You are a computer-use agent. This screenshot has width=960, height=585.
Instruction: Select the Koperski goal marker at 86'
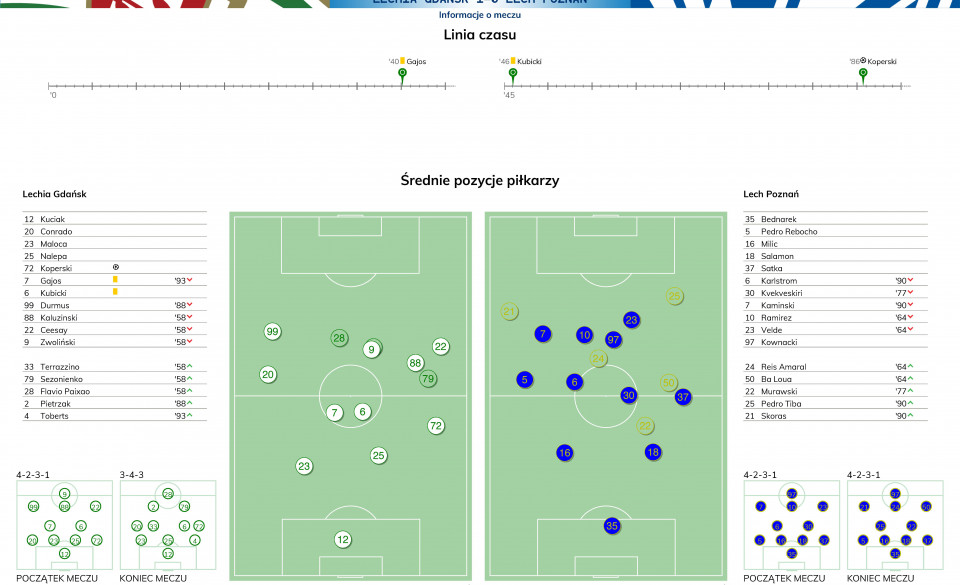coord(863,75)
